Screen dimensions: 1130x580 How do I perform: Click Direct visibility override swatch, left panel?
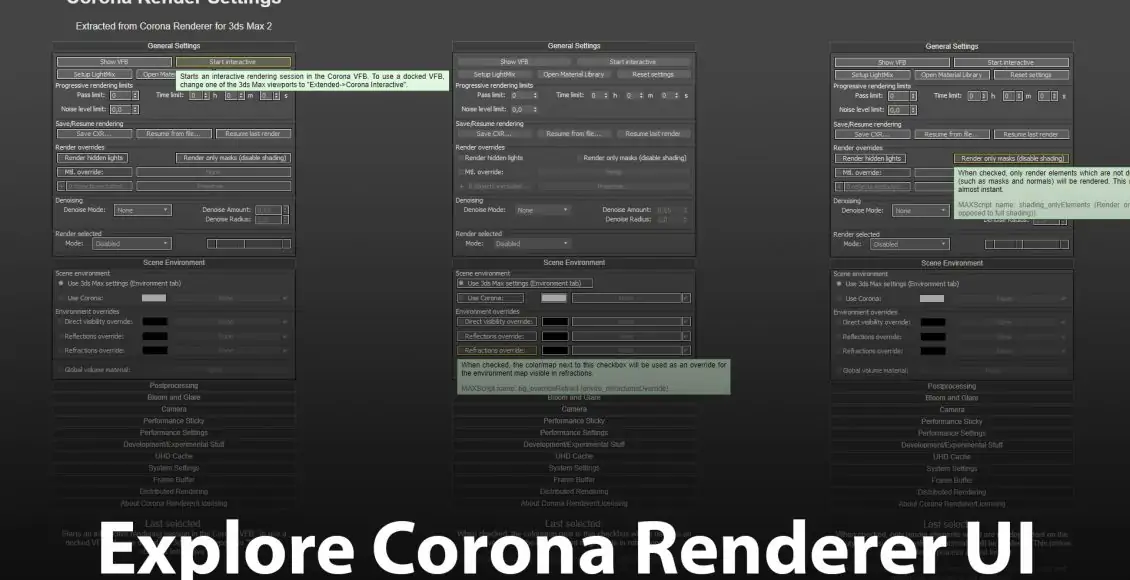[154, 322]
